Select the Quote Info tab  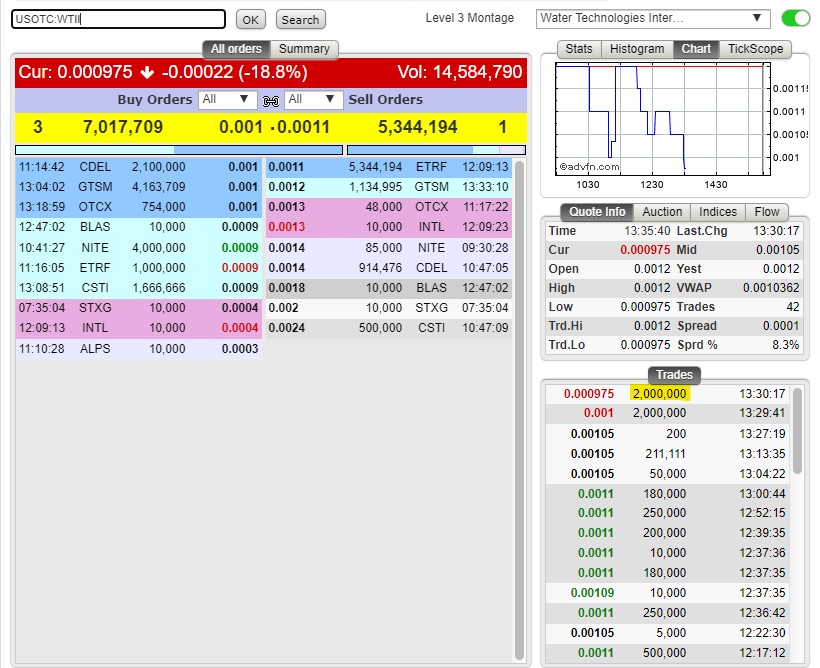click(x=597, y=212)
